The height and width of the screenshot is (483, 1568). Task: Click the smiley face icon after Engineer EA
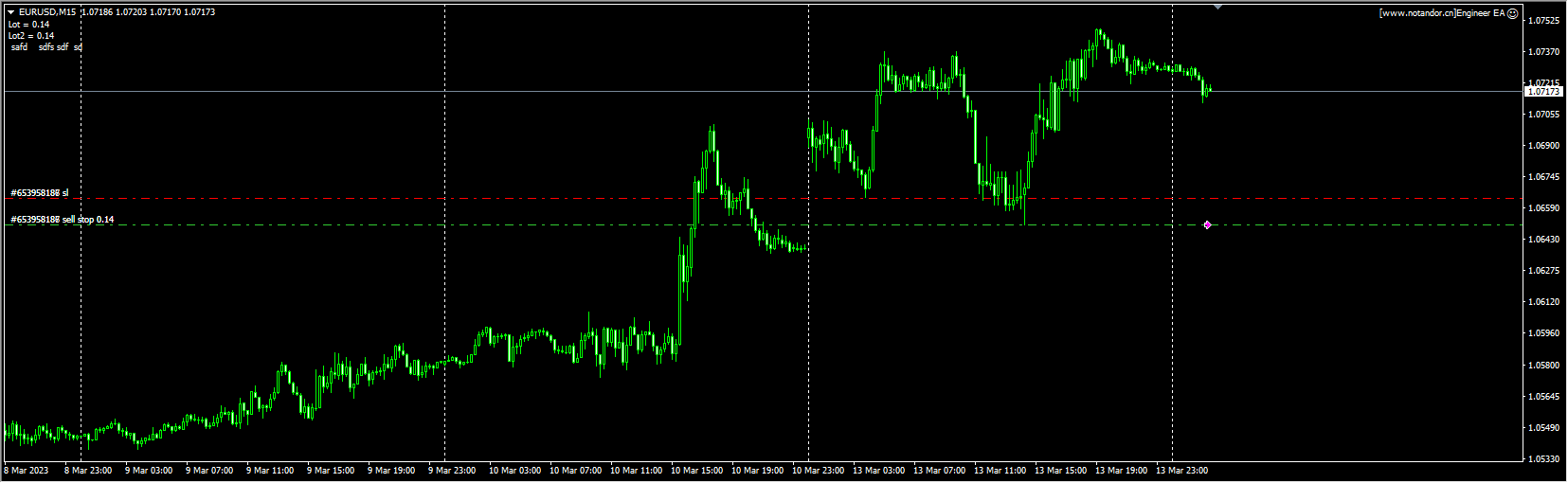coord(1513,13)
